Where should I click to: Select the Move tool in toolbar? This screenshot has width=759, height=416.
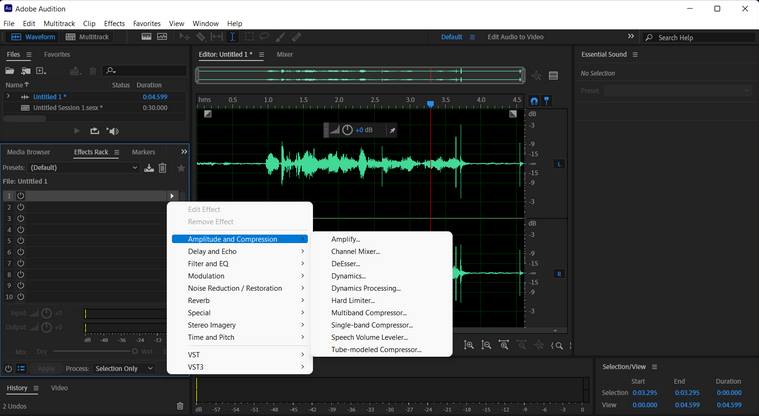pos(184,37)
